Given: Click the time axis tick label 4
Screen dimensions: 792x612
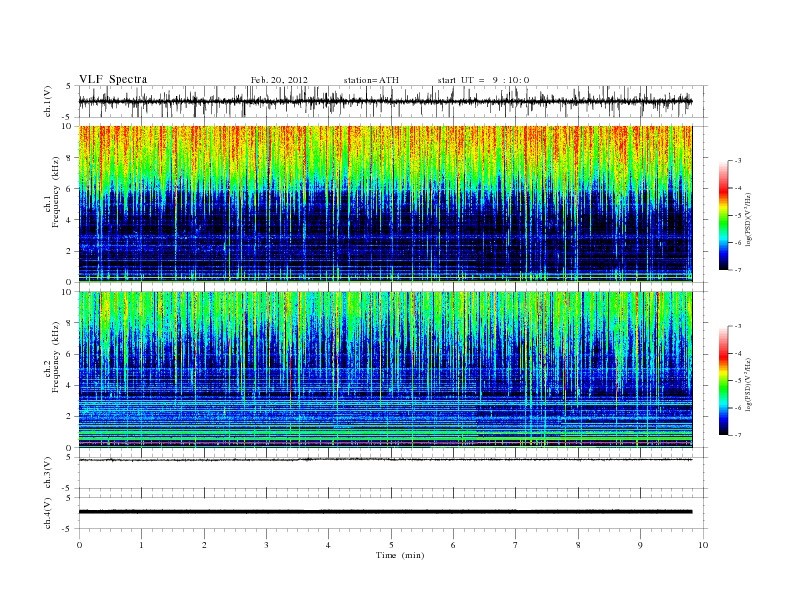Looking at the screenshot, I should coord(328,545).
